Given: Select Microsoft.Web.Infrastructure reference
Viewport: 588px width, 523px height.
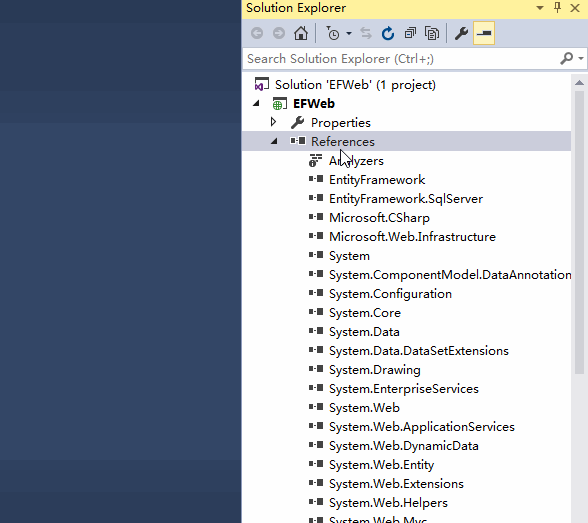Looking at the screenshot, I should (412, 237).
